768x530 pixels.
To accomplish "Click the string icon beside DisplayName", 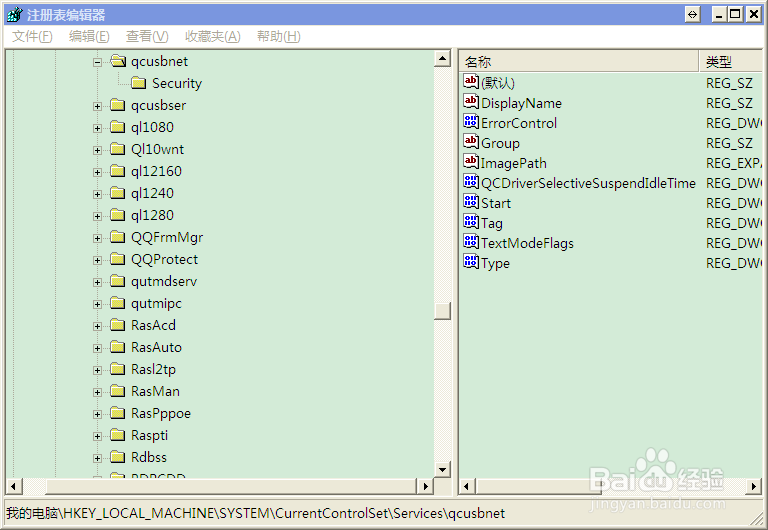I will pos(471,102).
